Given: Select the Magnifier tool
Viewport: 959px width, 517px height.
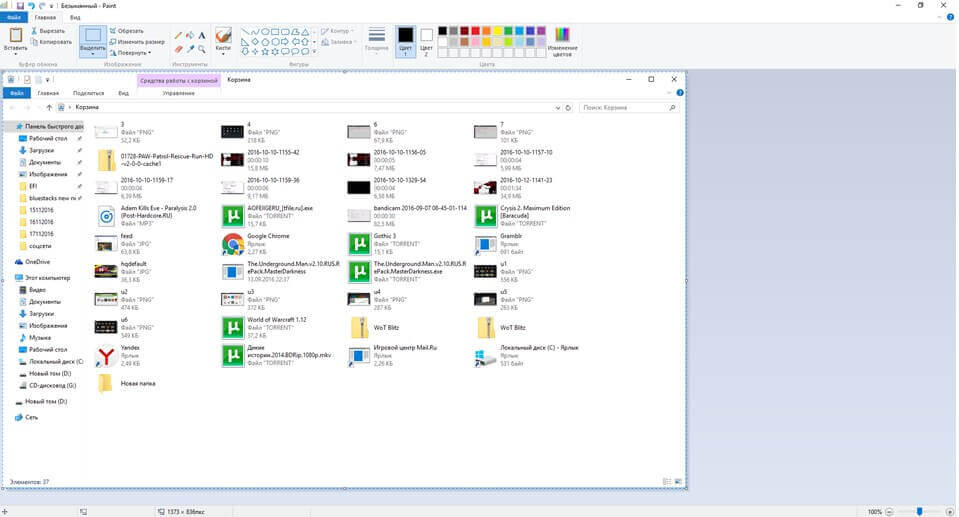Looking at the screenshot, I should (202, 47).
